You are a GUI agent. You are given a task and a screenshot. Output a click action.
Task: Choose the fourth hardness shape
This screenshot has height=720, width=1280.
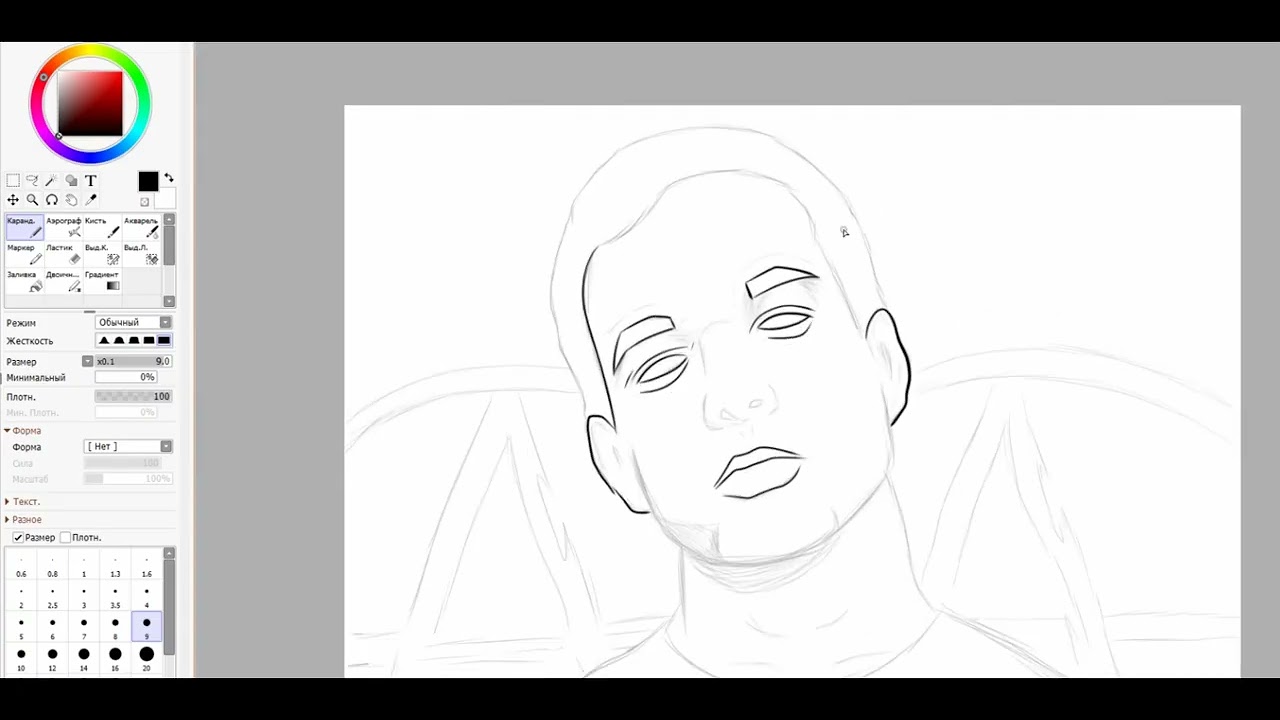click(x=149, y=341)
